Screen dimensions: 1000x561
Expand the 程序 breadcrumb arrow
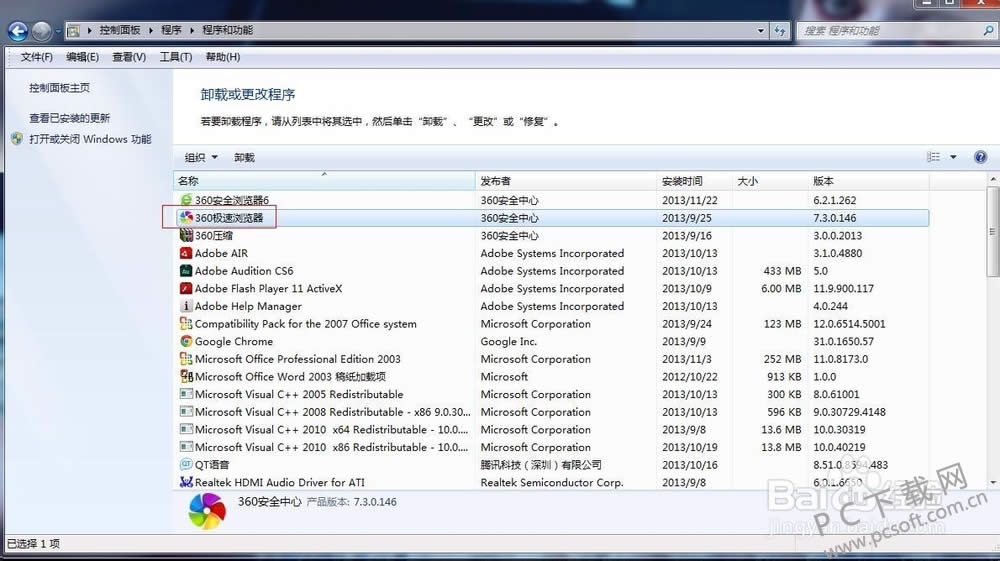tap(192, 30)
